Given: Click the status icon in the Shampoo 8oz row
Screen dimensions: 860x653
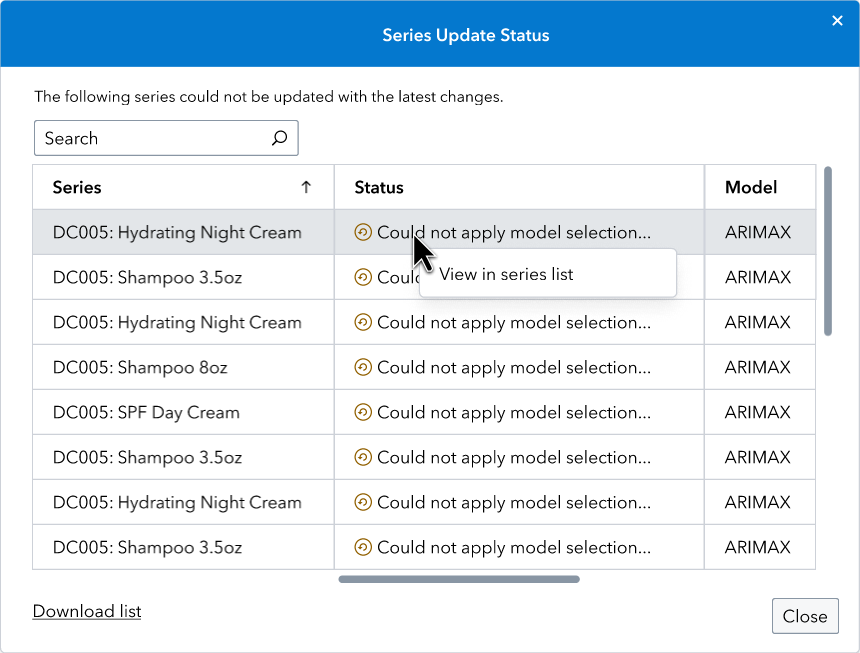Looking at the screenshot, I should coord(362,367).
